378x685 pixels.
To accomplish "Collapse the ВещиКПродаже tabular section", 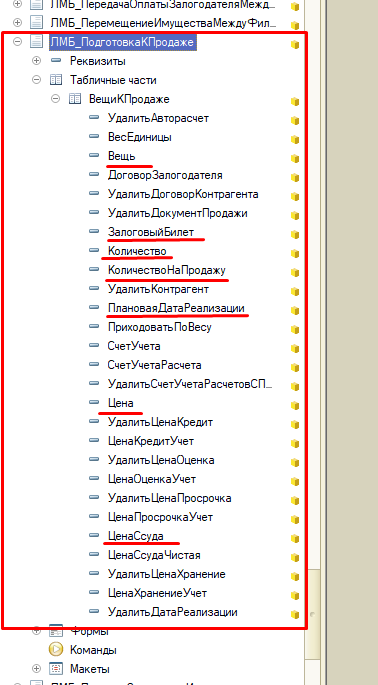I will 55,99.
